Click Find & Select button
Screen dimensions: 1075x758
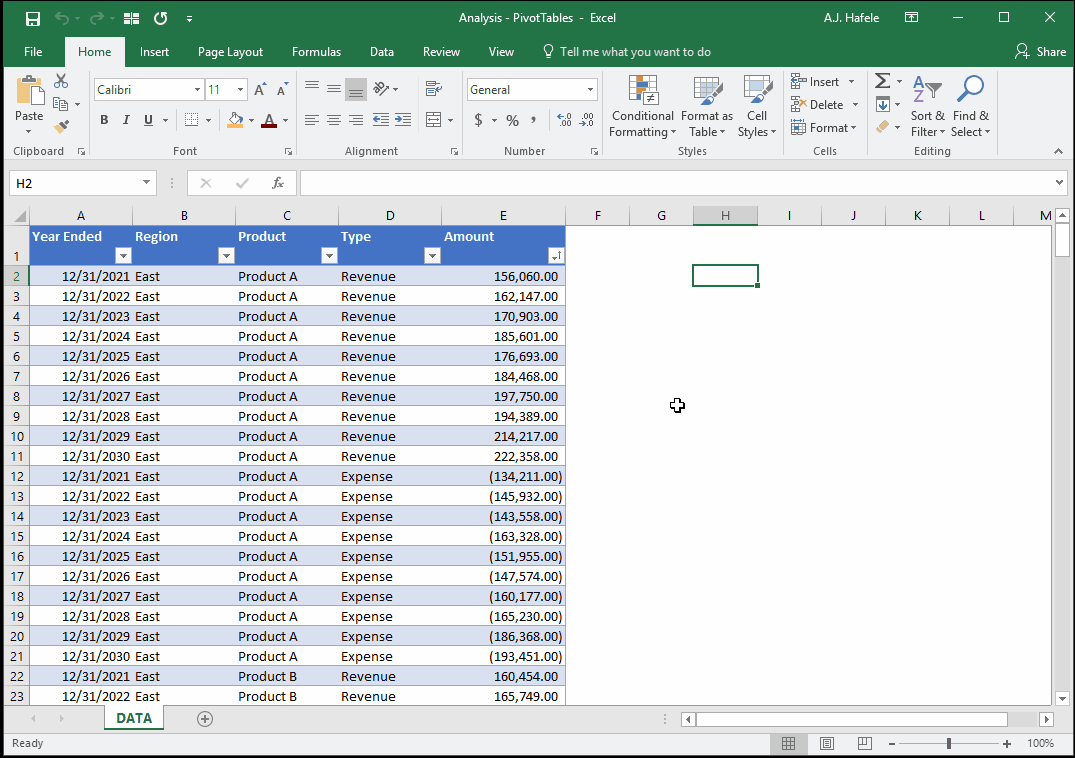tap(970, 107)
